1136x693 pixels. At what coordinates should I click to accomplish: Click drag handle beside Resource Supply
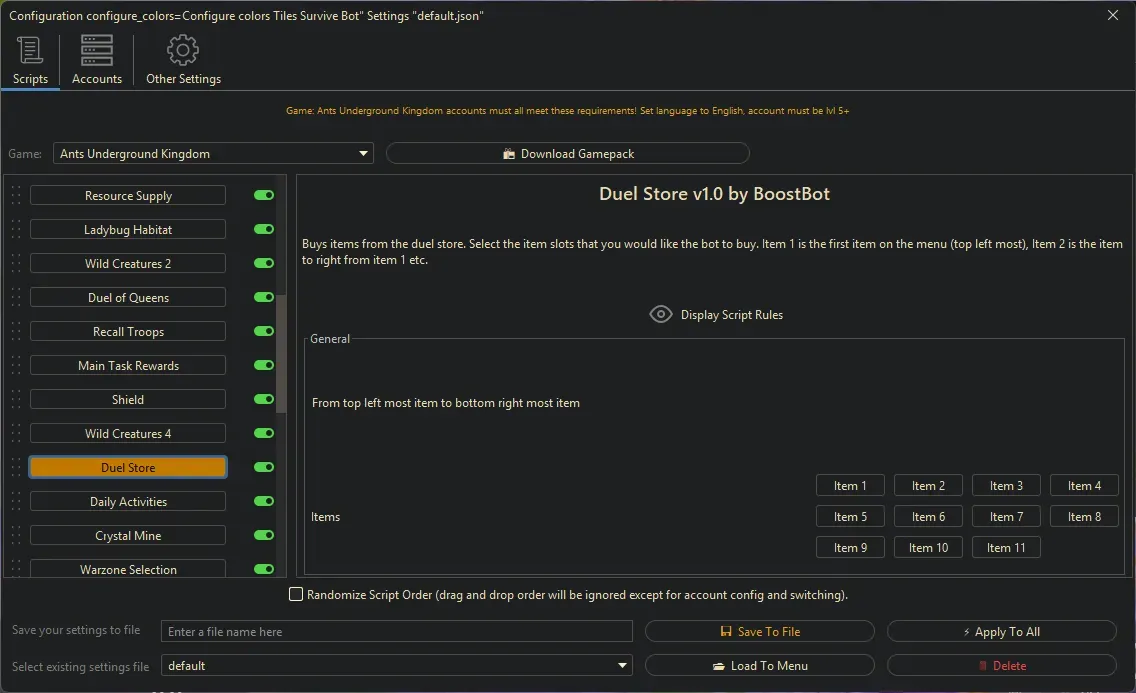(x=15, y=196)
